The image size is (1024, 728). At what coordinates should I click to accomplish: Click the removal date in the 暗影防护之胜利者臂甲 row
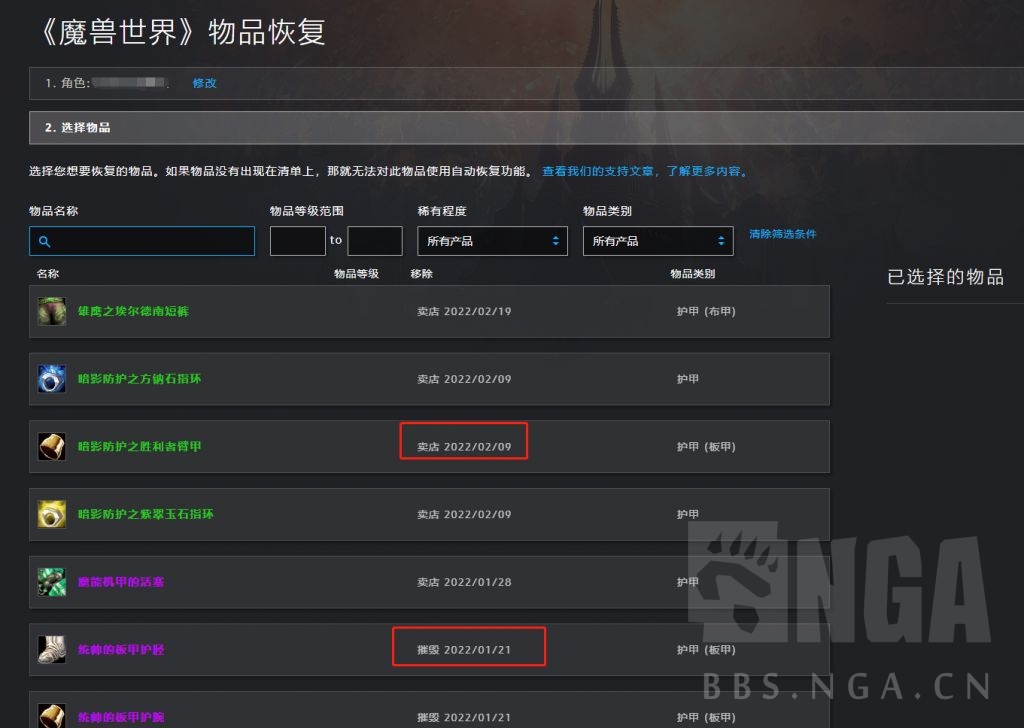click(x=464, y=447)
